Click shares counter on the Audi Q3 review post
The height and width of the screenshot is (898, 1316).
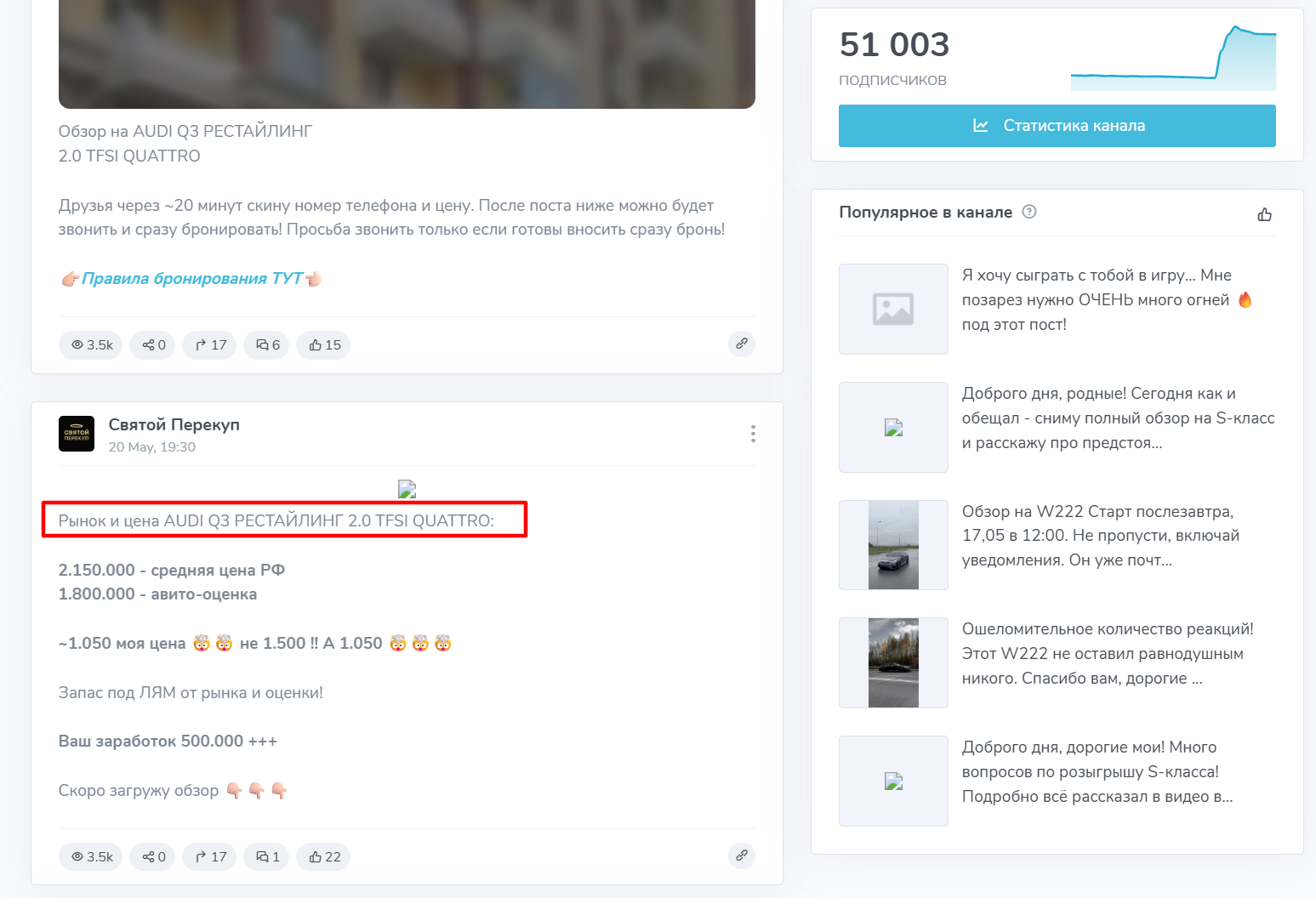153,344
